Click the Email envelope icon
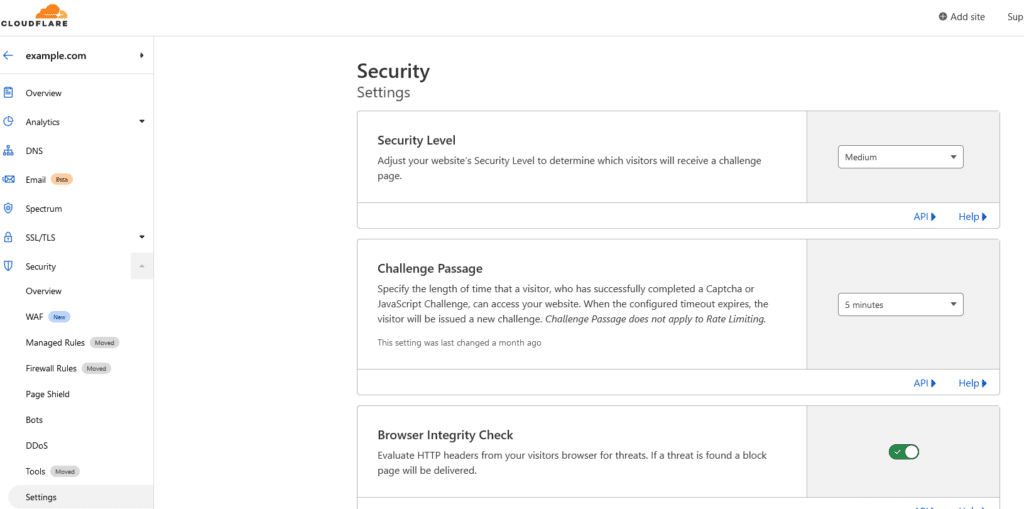 (x=8, y=179)
